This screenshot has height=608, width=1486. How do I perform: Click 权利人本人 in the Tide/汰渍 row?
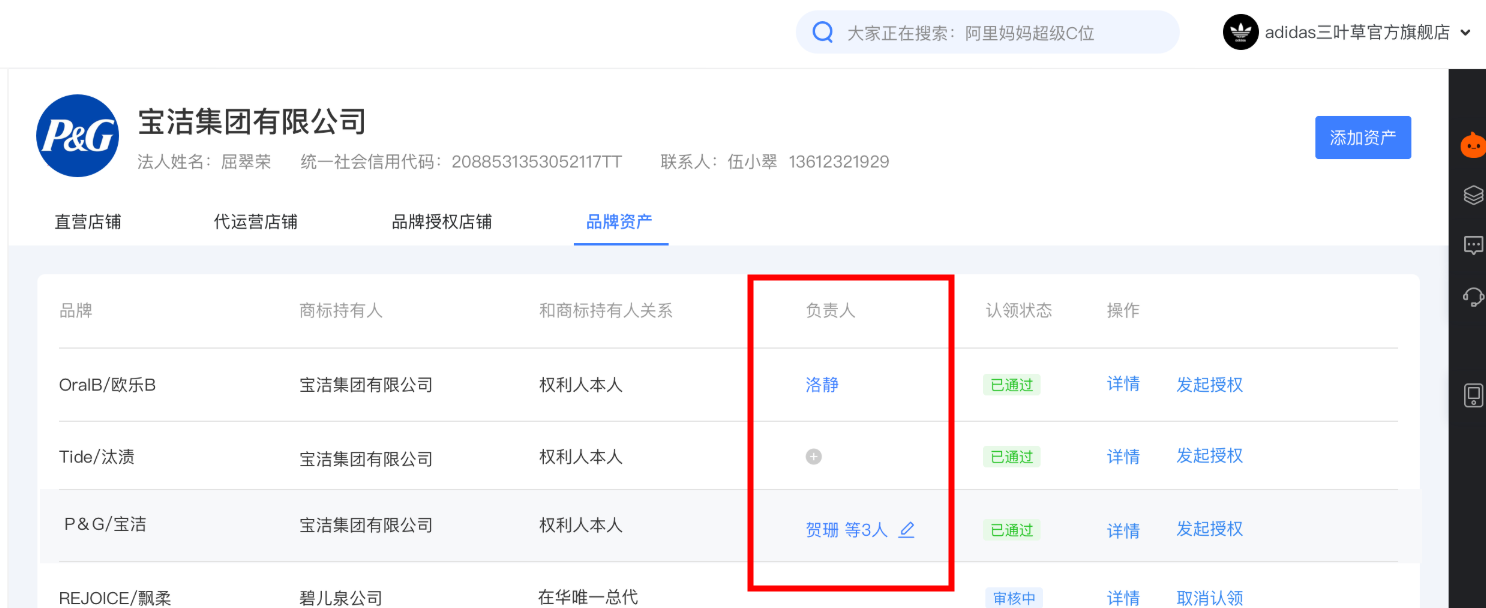[x=581, y=457]
